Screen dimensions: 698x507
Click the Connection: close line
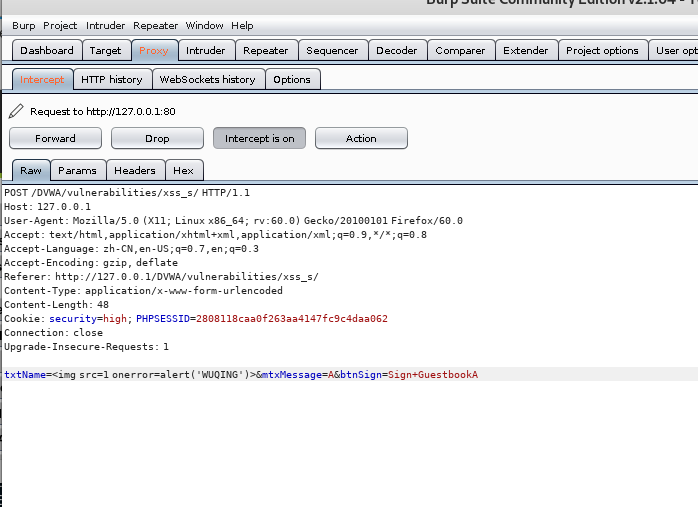point(53,333)
